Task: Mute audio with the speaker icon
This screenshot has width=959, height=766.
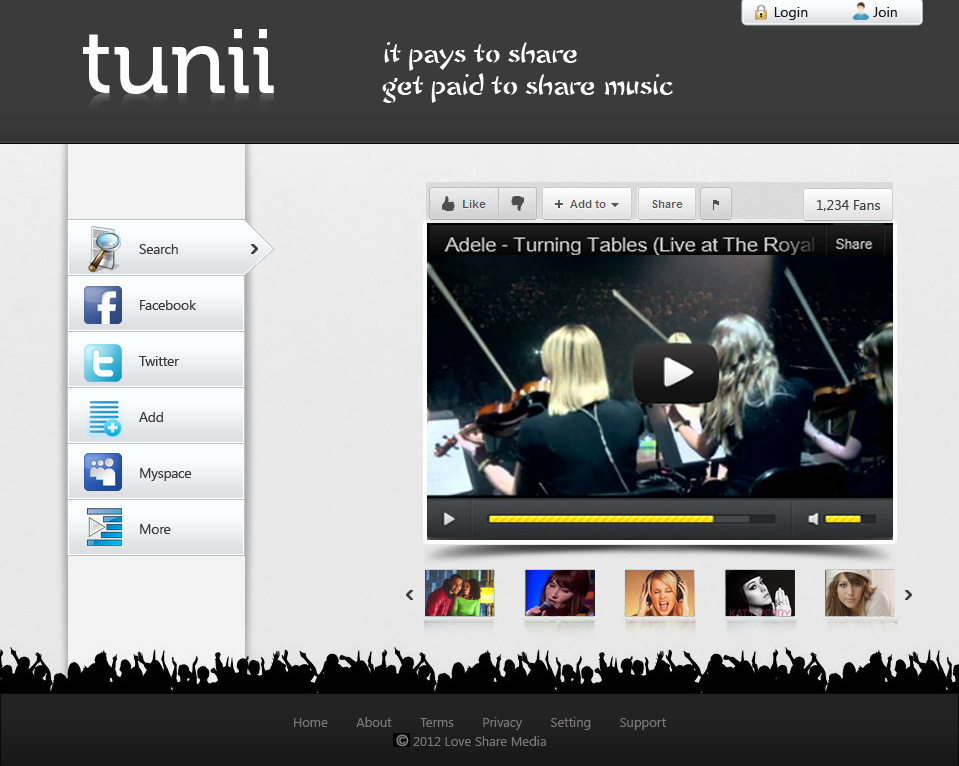Action: [813, 519]
